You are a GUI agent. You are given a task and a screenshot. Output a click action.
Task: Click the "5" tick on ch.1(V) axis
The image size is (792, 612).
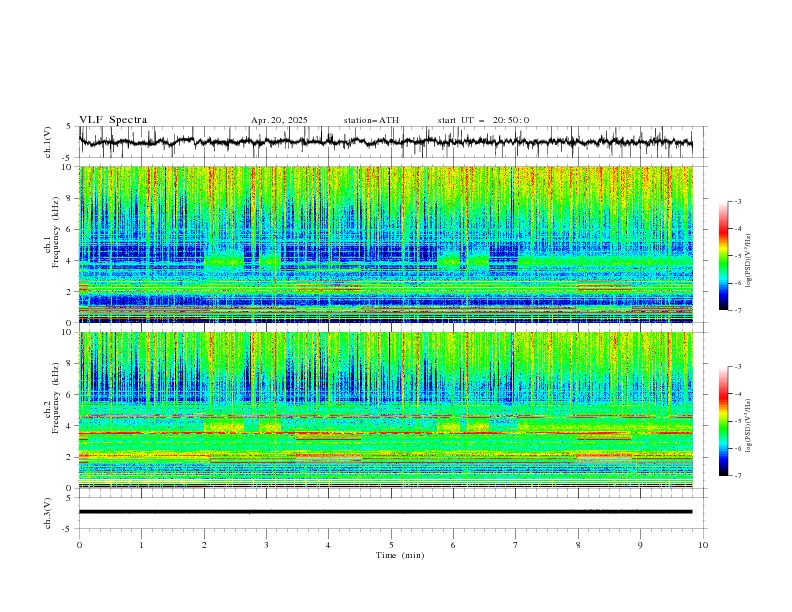click(x=70, y=127)
